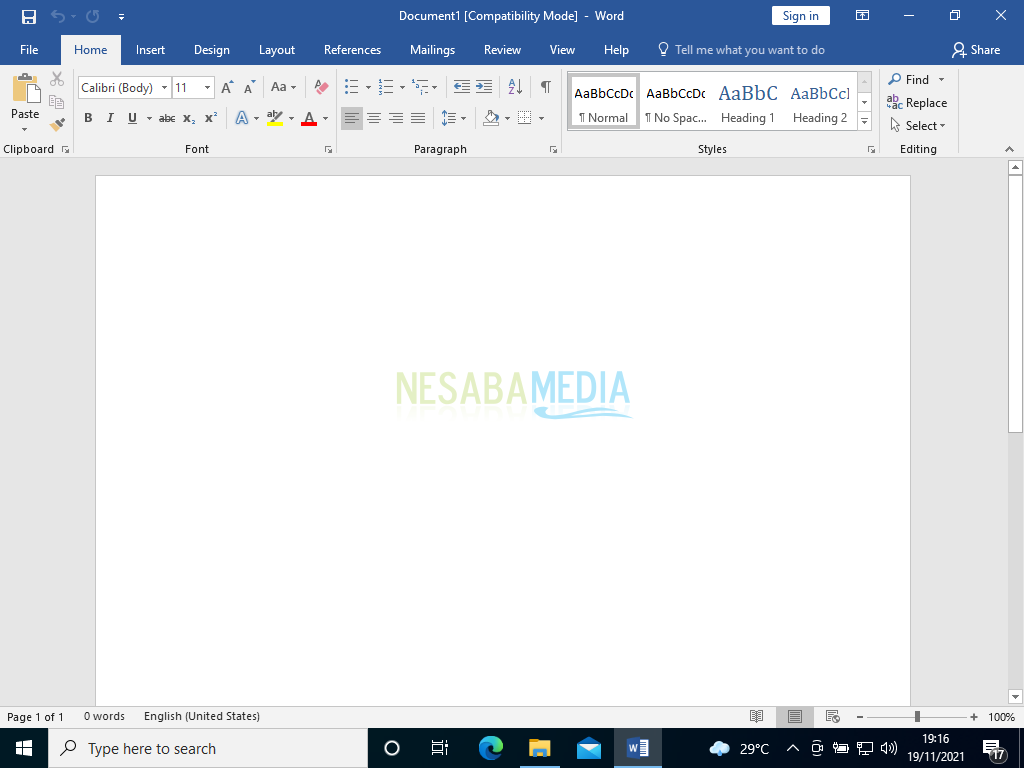
Task: Switch to Read Mode view icon
Action: pos(756,716)
